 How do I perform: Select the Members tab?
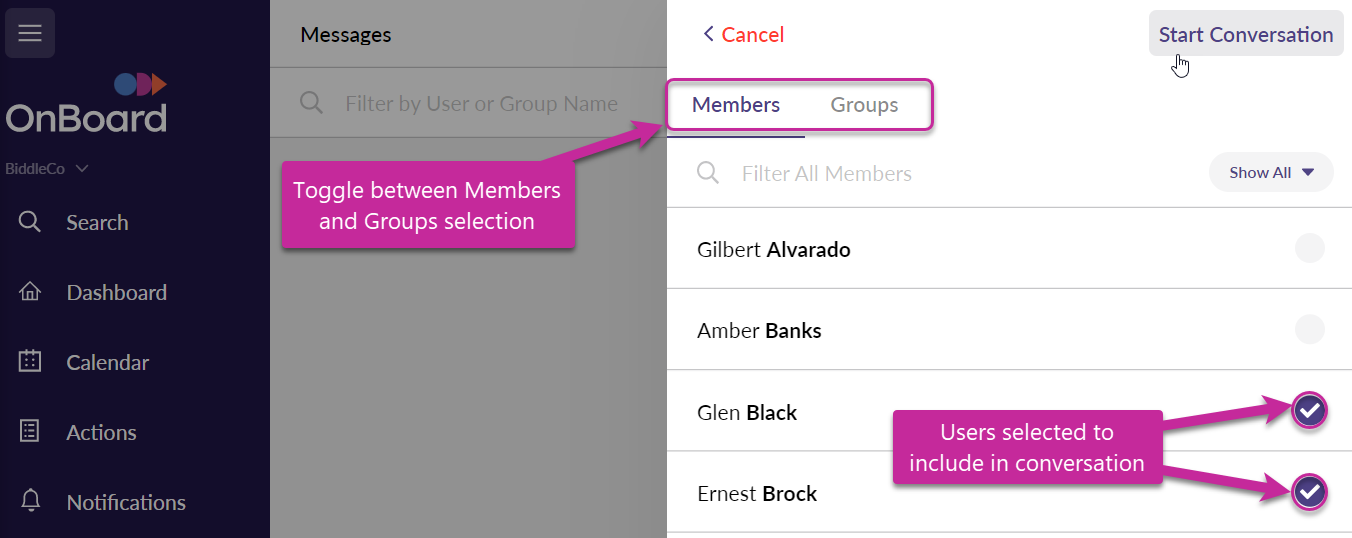[736, 105]
